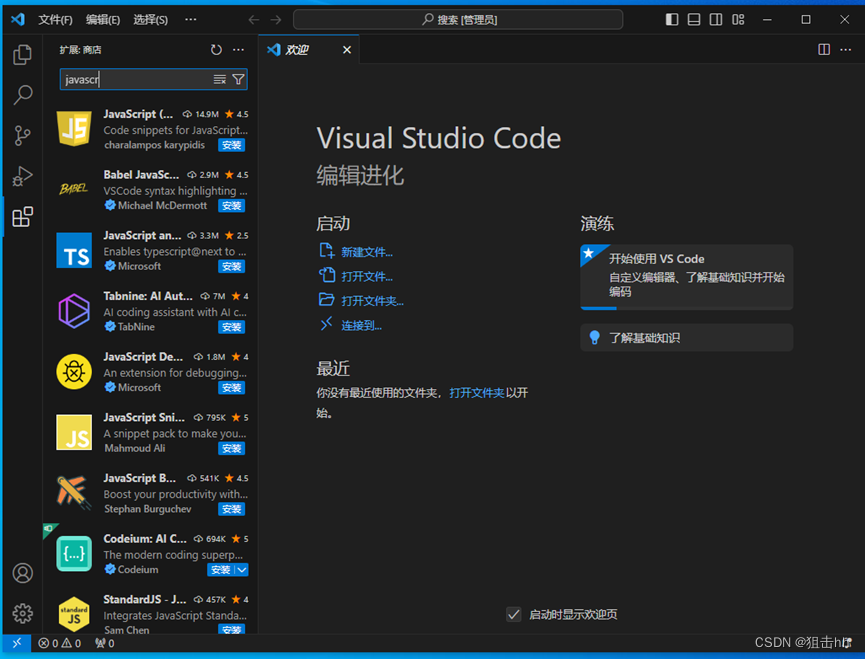Screen dimensions: 865x659
Task: Click the 连接到... link
Action: point(361,325)
